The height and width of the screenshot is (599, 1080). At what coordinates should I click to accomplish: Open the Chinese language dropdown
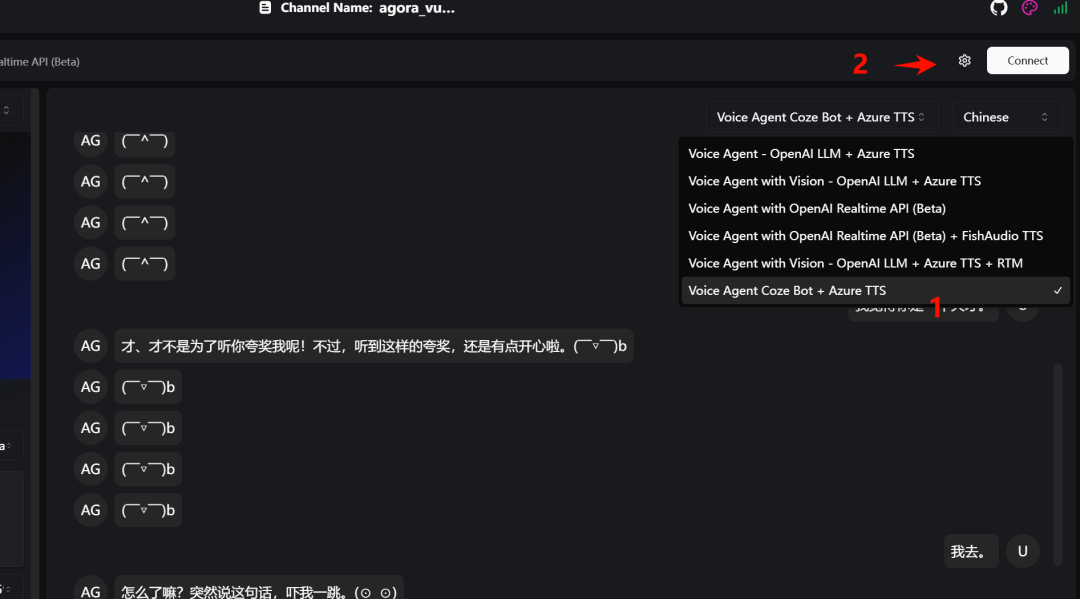click(1006, 117)
